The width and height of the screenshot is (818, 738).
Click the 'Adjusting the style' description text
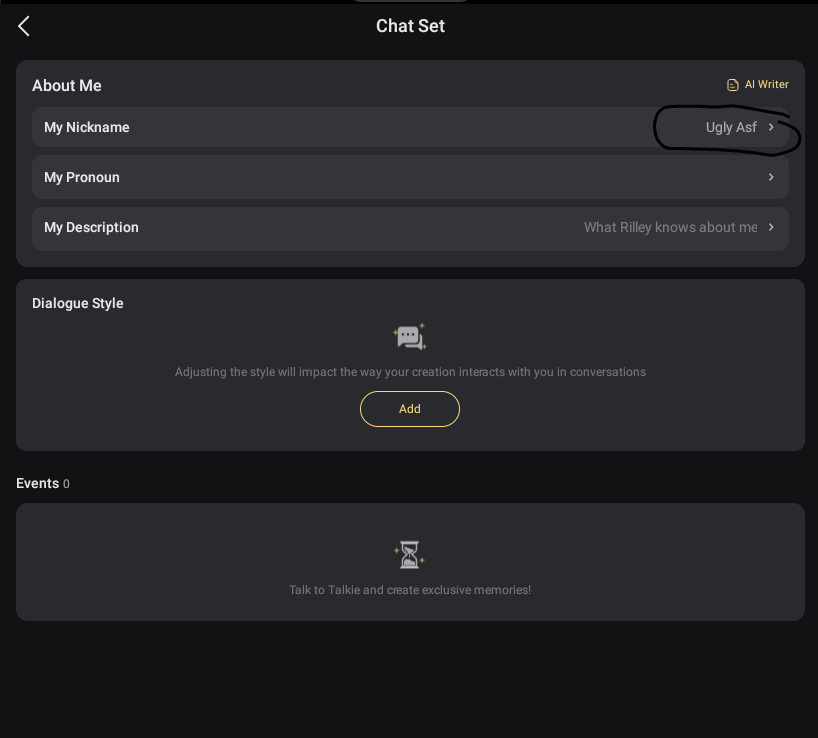[410, 372]
